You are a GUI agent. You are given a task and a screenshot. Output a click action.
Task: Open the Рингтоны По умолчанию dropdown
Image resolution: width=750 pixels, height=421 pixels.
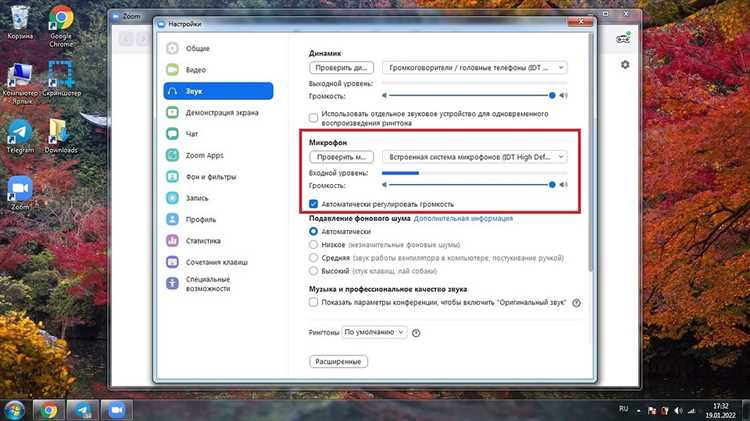pyautogui.click(x=375, y=332)
